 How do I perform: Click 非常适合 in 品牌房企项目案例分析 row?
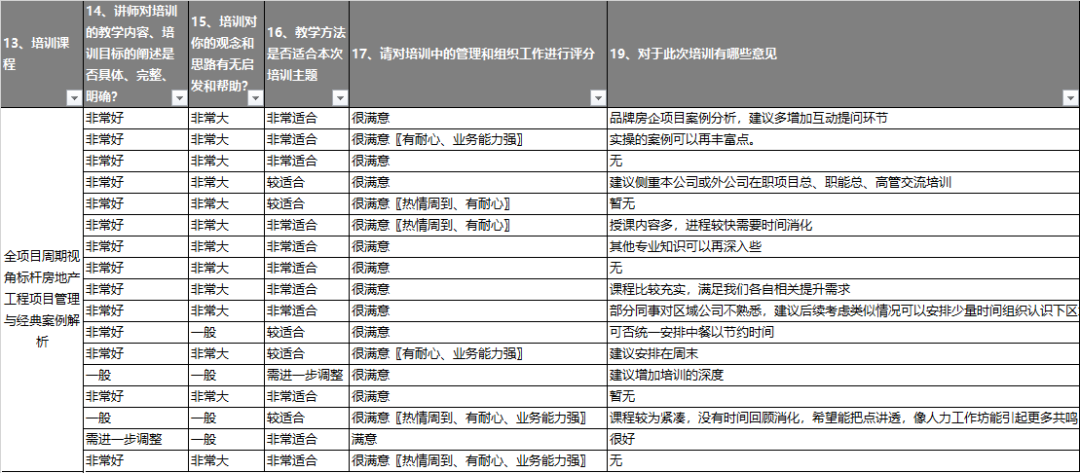(x=307, y=118)
